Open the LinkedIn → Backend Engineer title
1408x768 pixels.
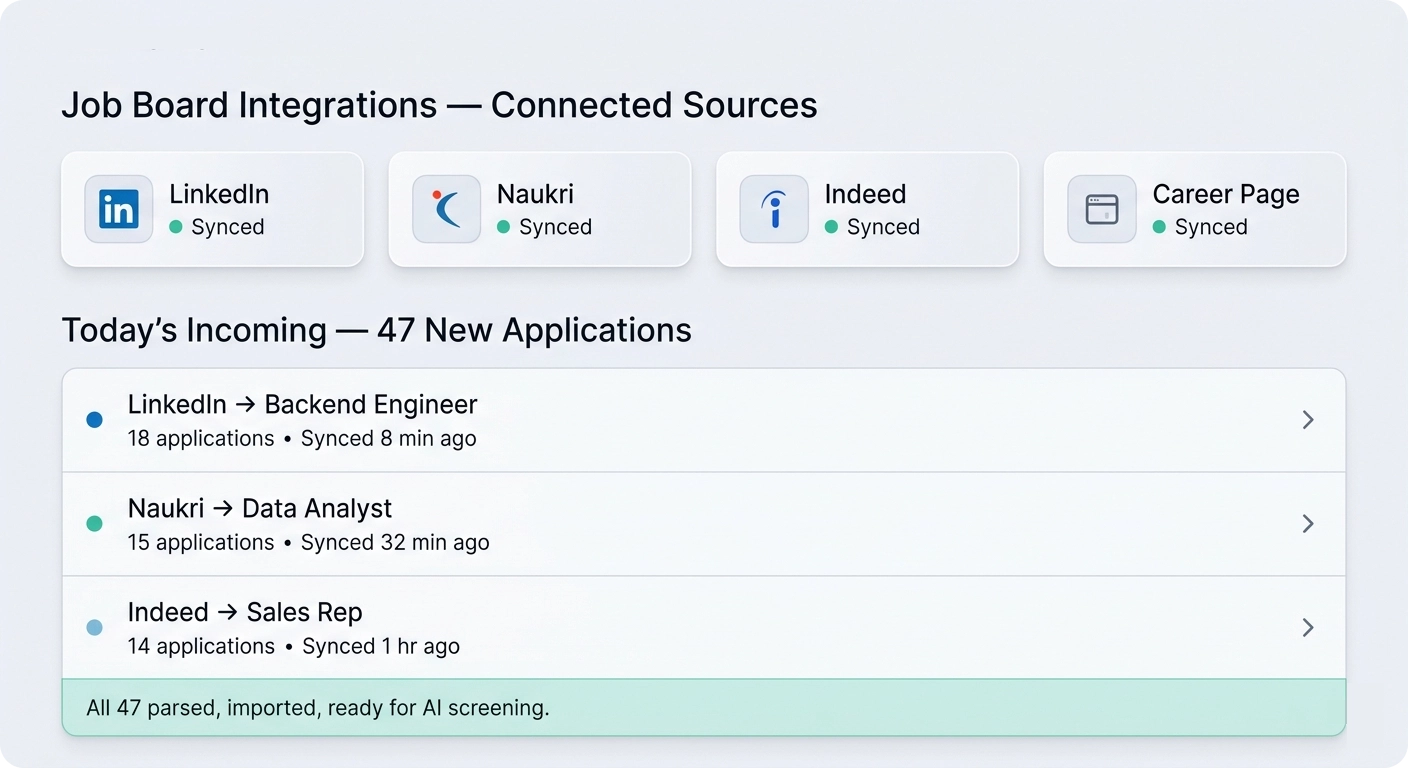pyautogui.click(x=302, y=405)
